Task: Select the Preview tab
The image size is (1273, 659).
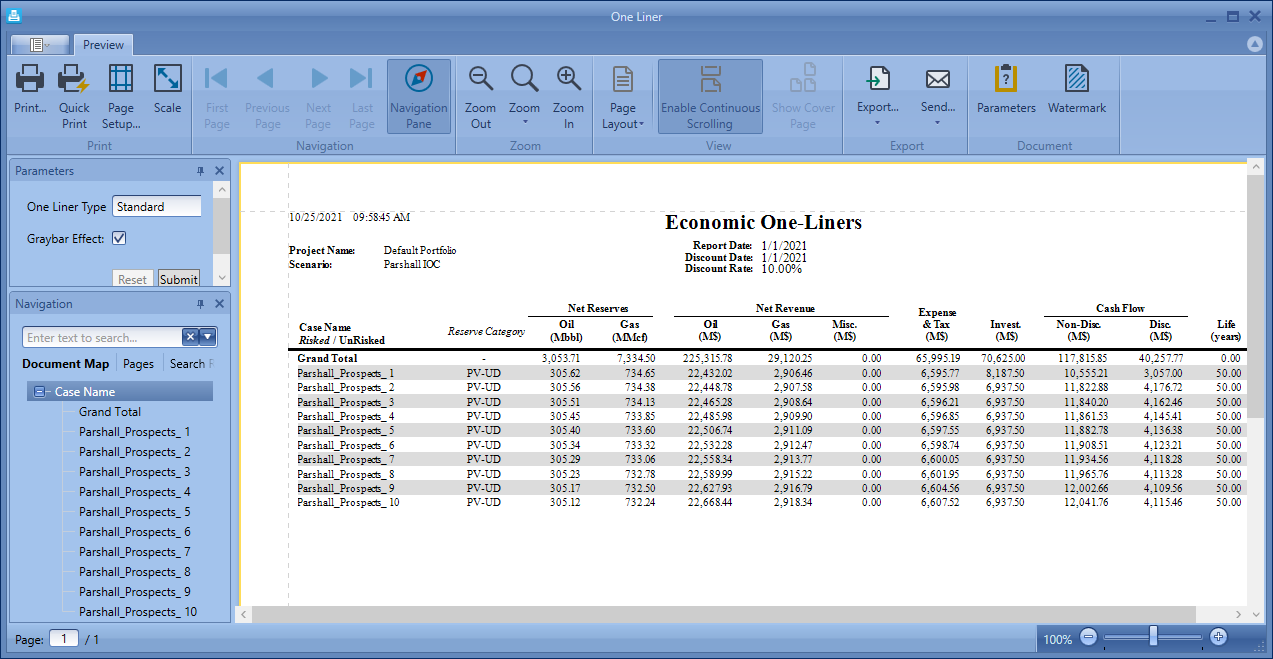Action: pos(103,44)
